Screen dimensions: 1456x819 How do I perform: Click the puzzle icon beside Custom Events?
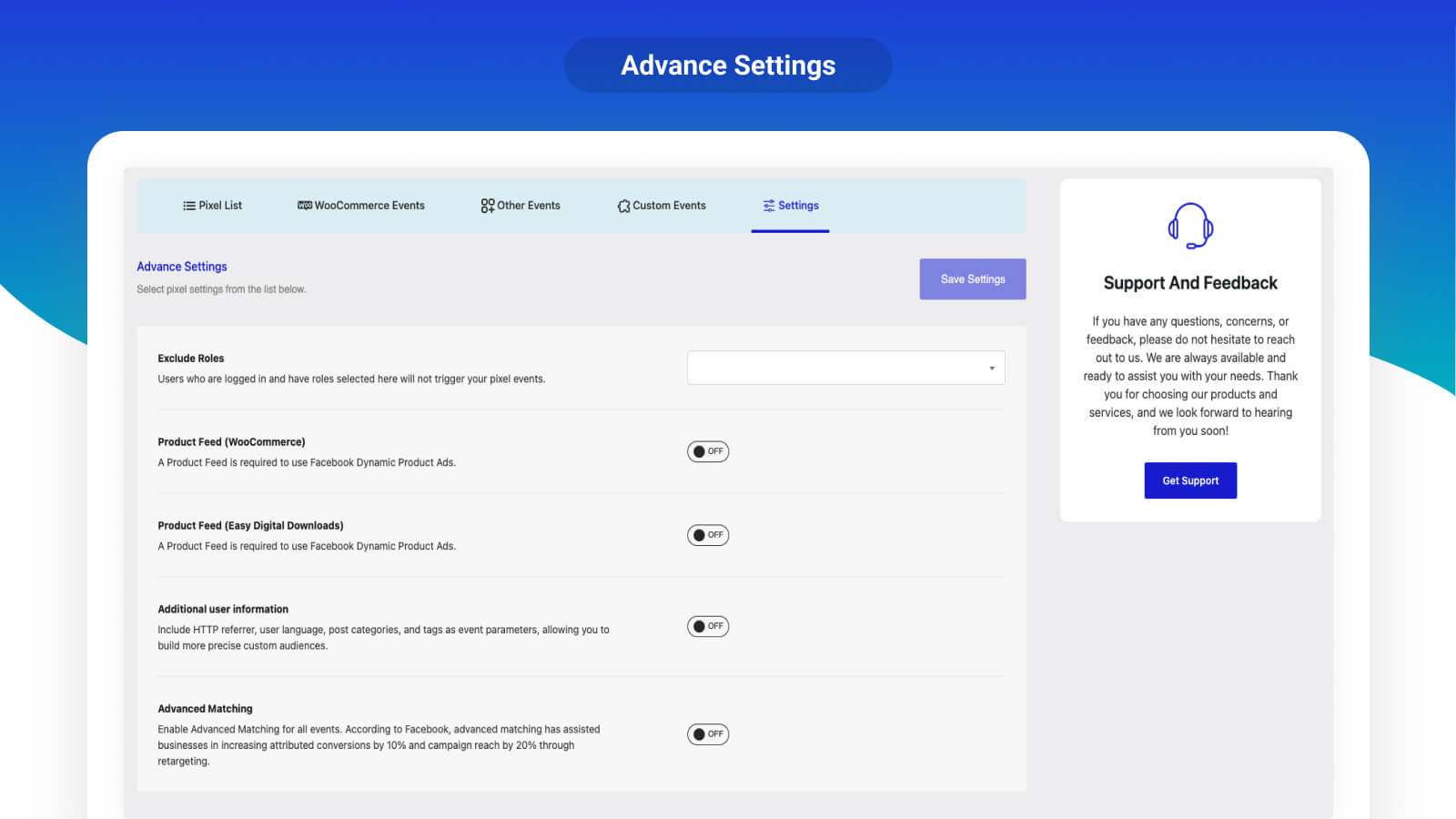point(623,207)
